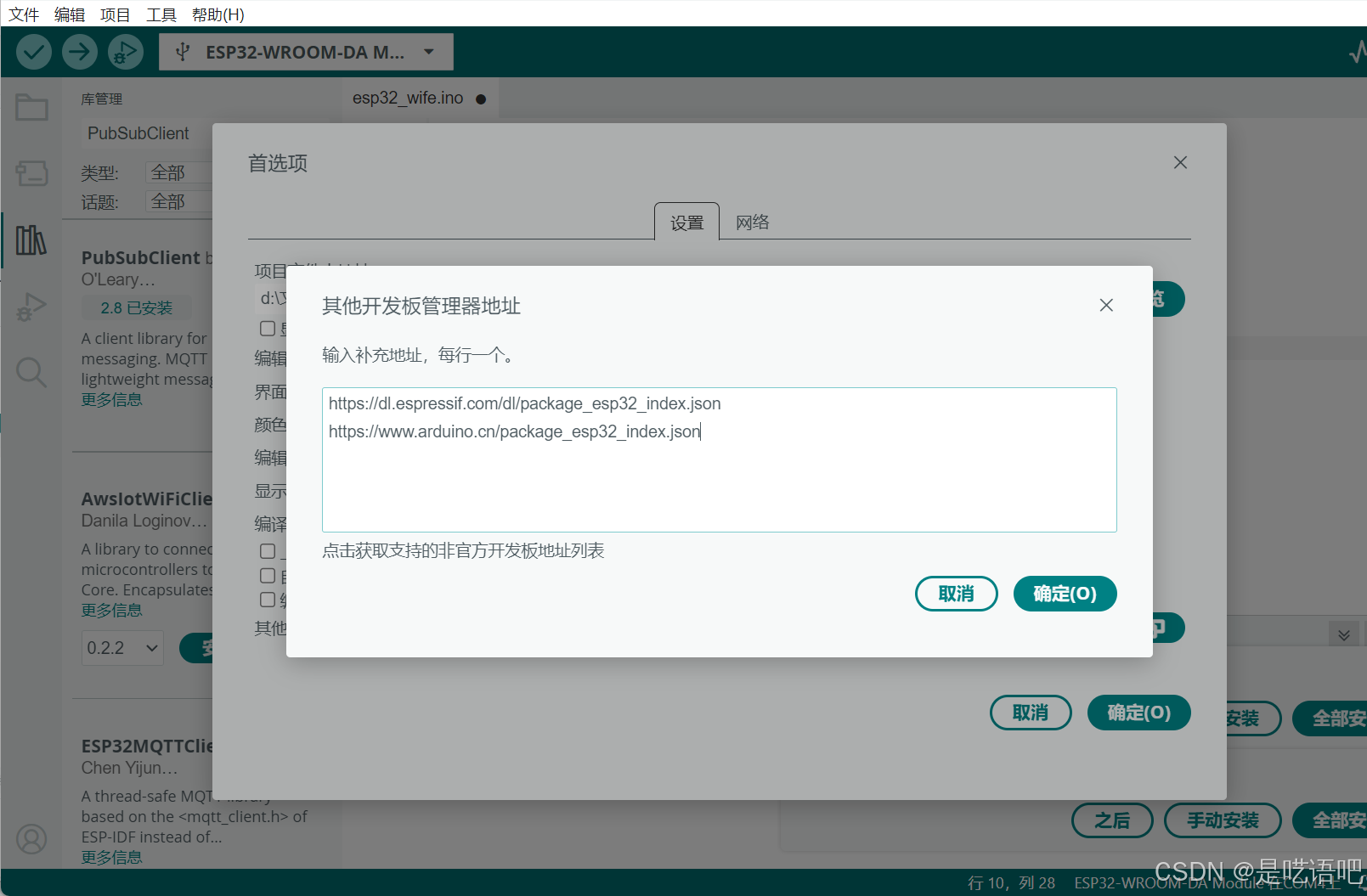The image size is (1367, 896).
Task: Confirm with the 确定(O) button in the dialog
Action: pyautogui.click(x=1065, y=594)
